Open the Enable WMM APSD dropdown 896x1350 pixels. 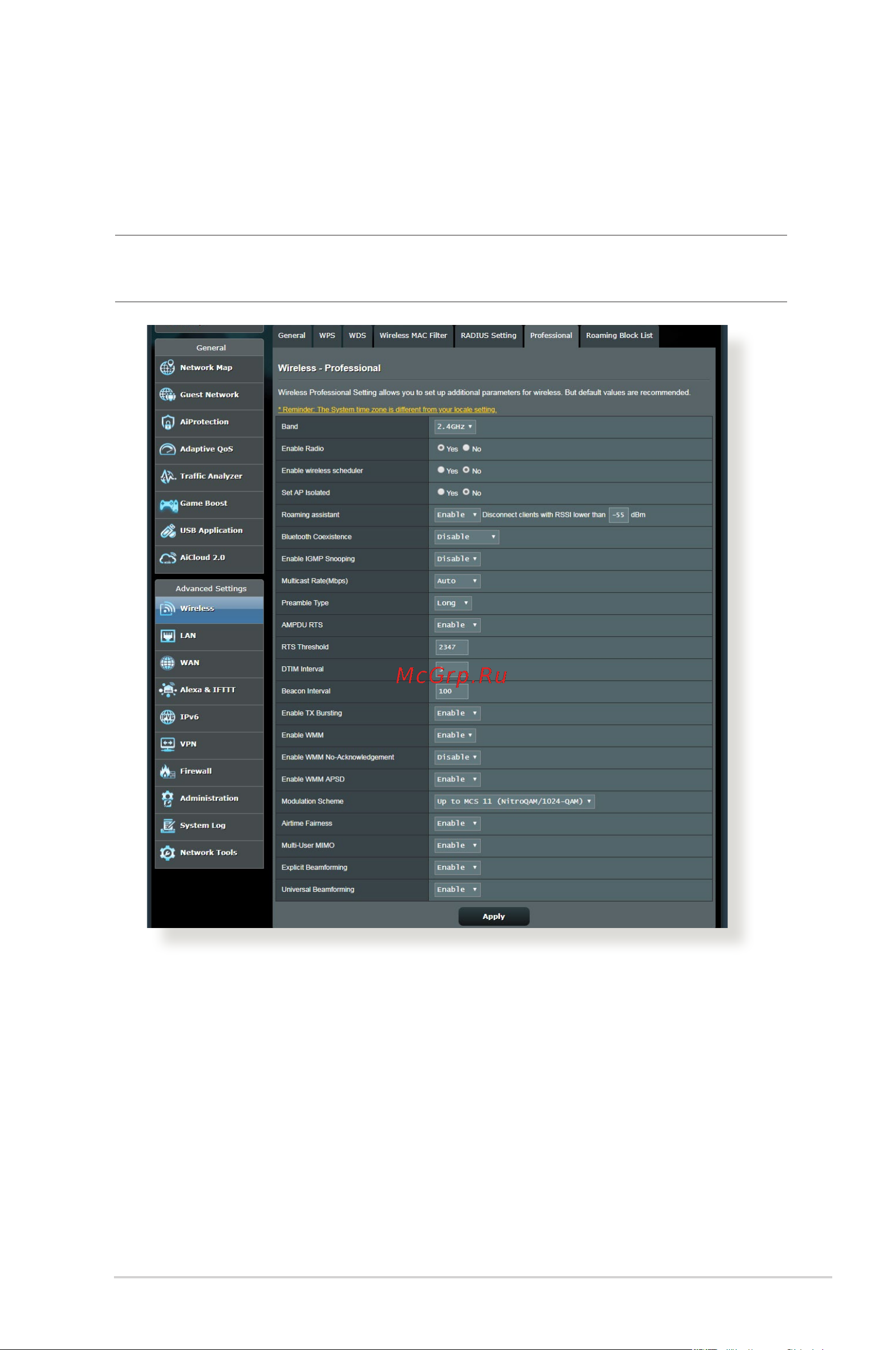[457, 779]
